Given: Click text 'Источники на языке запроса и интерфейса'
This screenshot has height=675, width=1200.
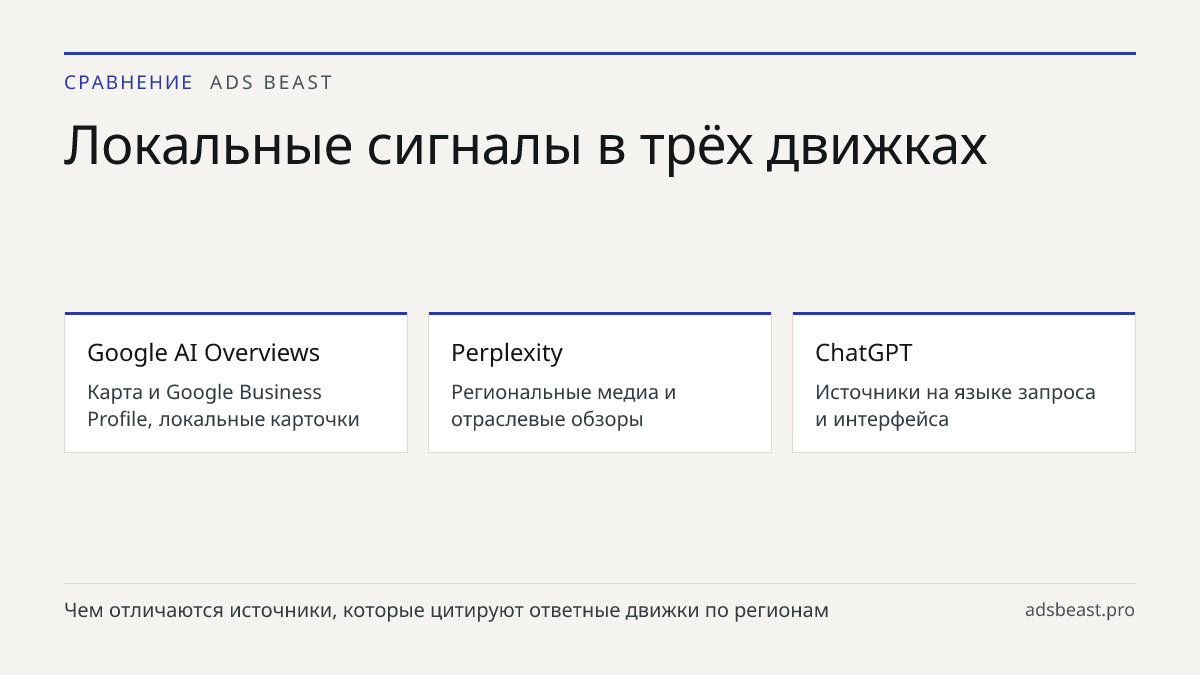Looking at the screenshot, I should (x=955, y=406).
